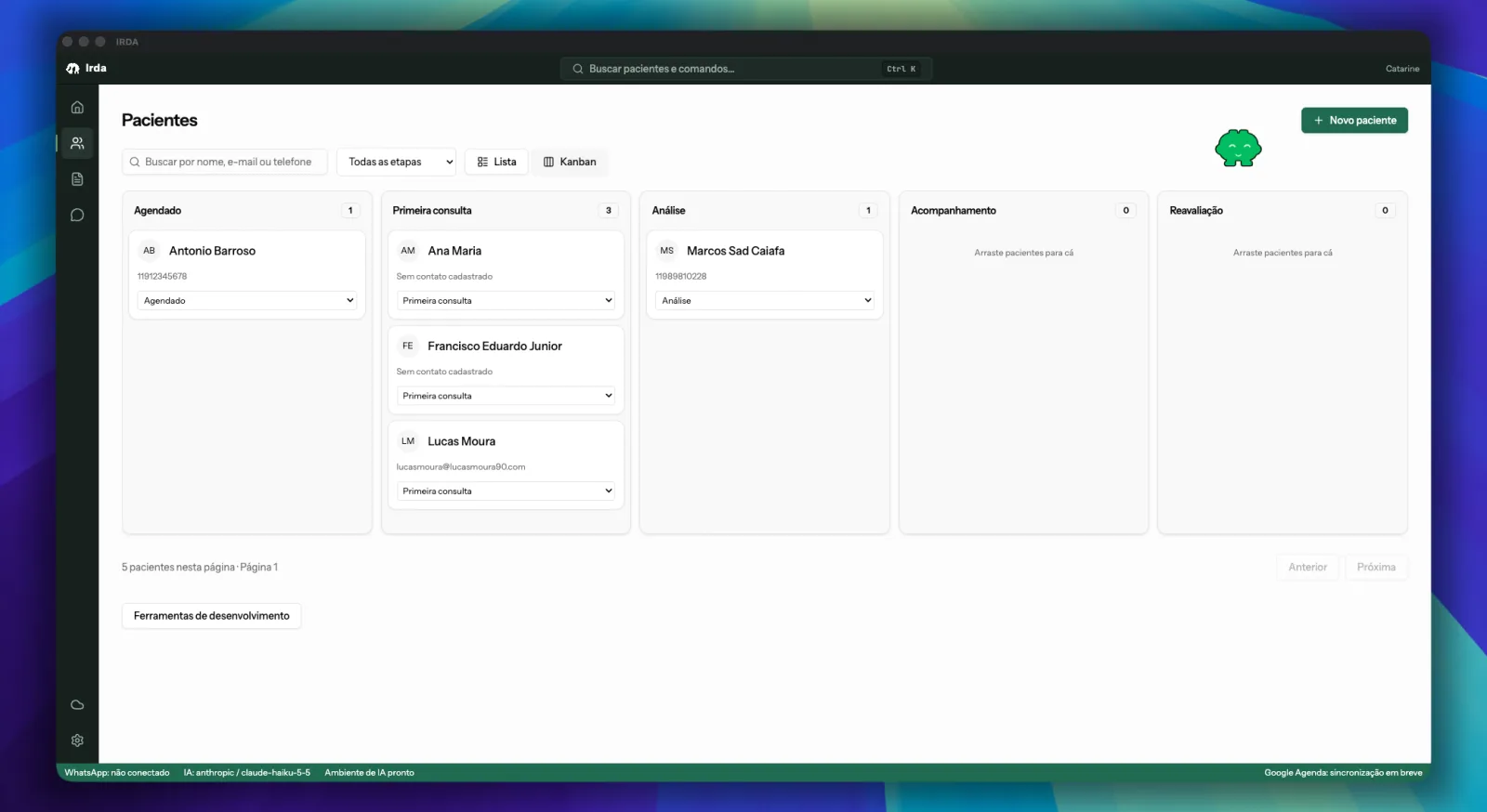The image size is (1487, 812).
Task: Open Marcos Sad Caiafa's Análise stage dropdown
Action: [x=765, y=301]
